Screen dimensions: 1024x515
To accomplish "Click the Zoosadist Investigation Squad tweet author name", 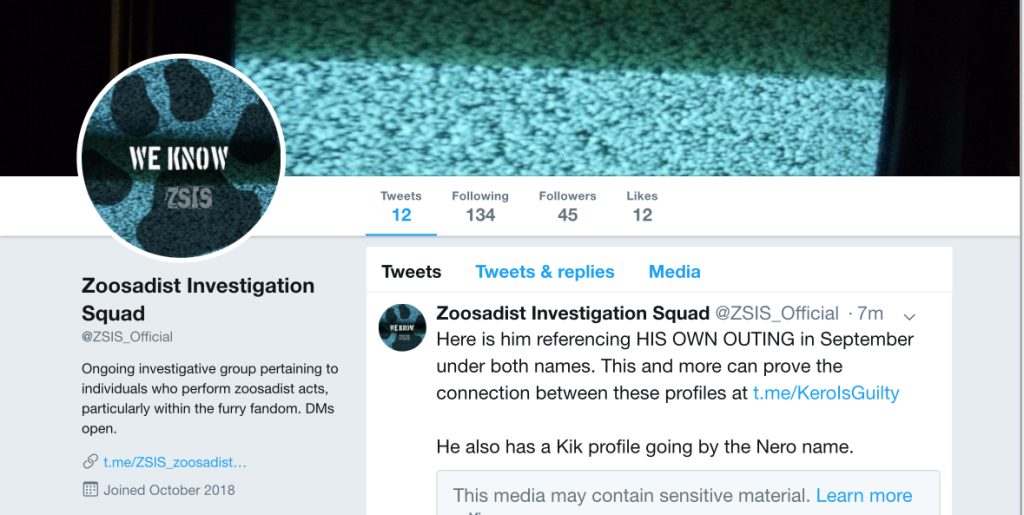I will click(573, 314).
